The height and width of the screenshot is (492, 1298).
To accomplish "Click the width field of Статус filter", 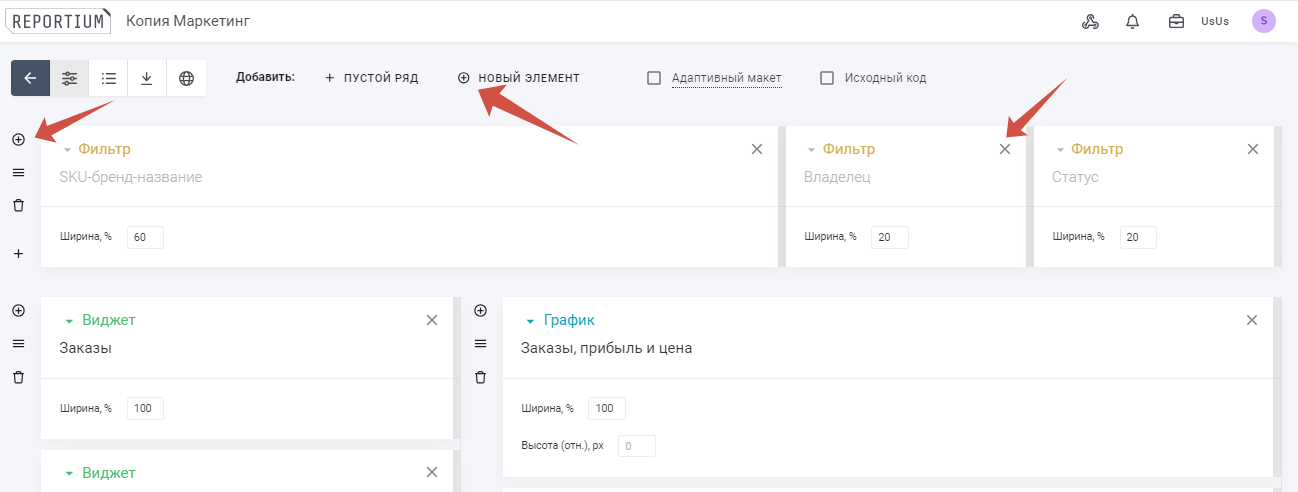I will (1138, 237).
